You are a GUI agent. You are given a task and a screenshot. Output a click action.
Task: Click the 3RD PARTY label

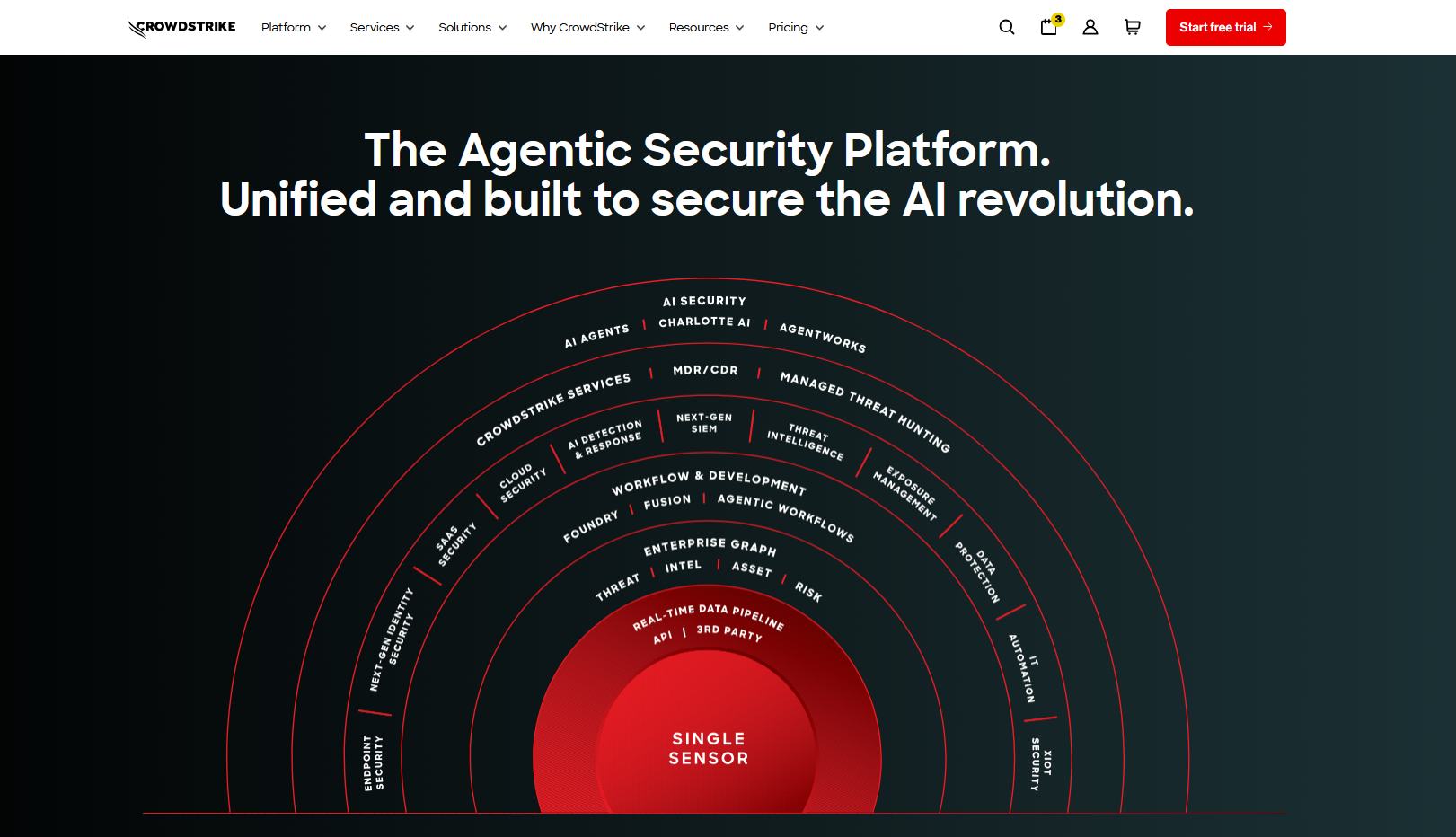(729, 632)
